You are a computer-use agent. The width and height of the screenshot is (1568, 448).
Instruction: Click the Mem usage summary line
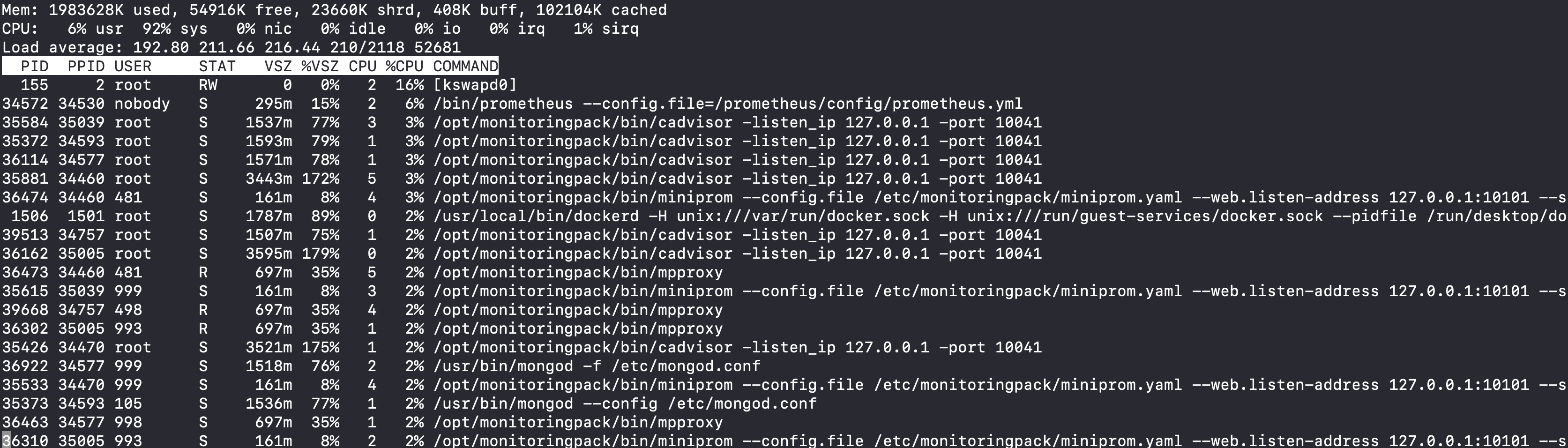tap(334, 10)
